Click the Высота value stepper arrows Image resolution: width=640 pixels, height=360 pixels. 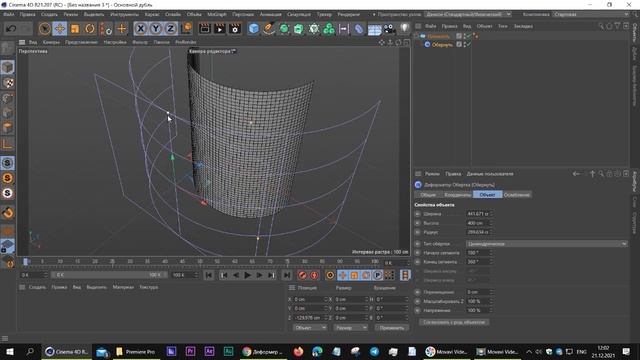491,223
